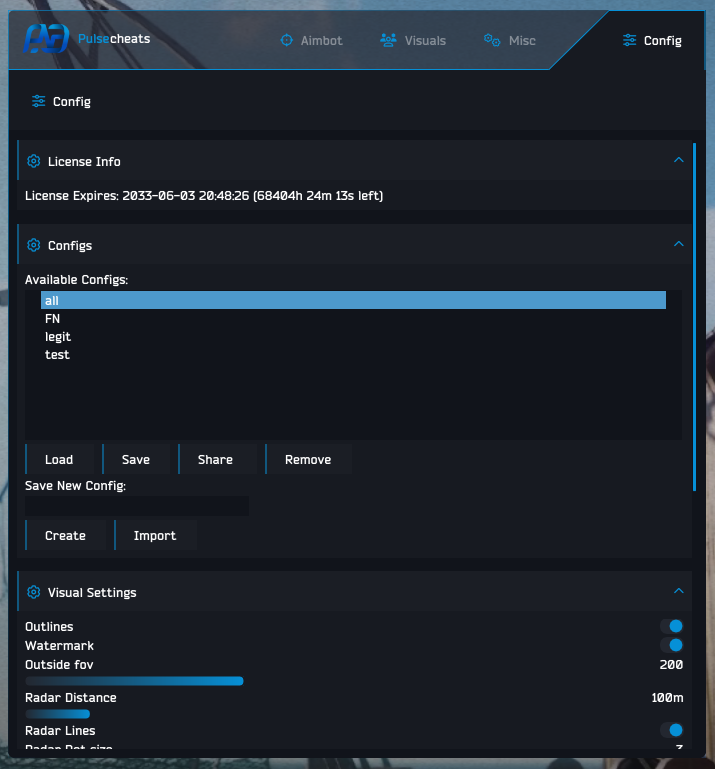Click the Import button
715x769 pixels.
[155, 536]
